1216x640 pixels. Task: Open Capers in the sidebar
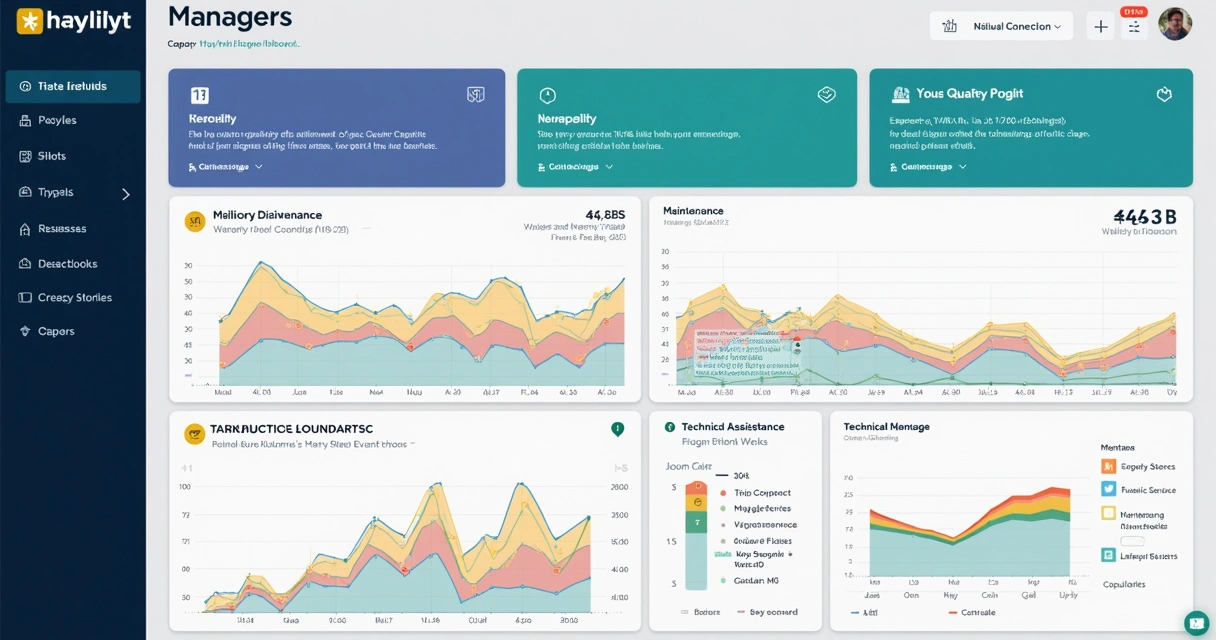(56, 331)
